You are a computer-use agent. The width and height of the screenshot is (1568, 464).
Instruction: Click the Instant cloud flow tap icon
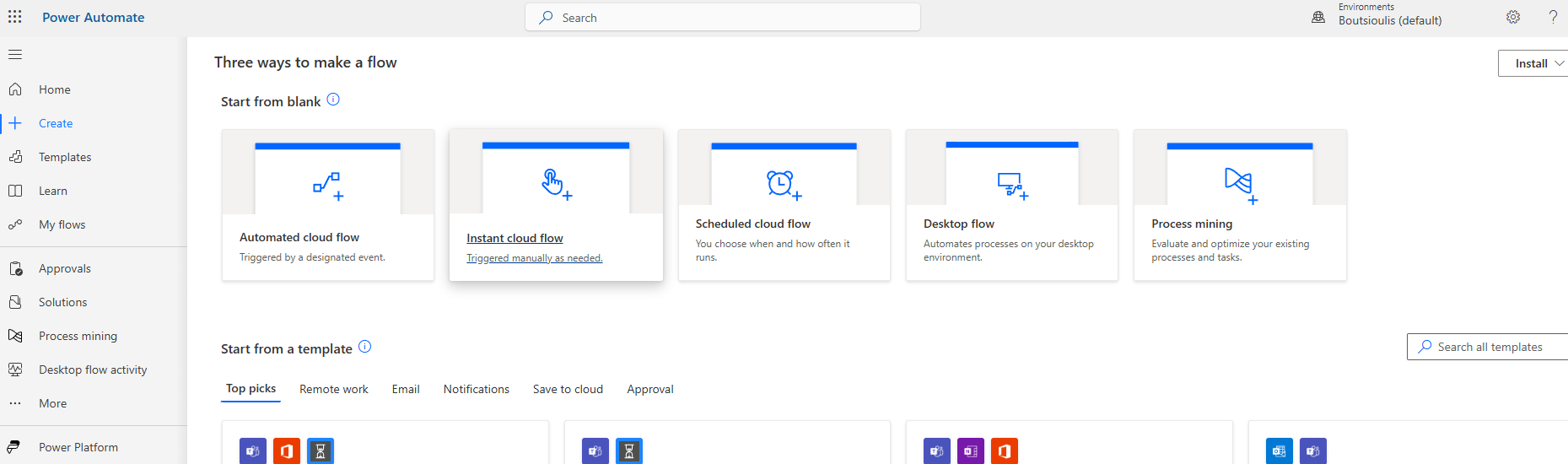[x=557, y=184]
